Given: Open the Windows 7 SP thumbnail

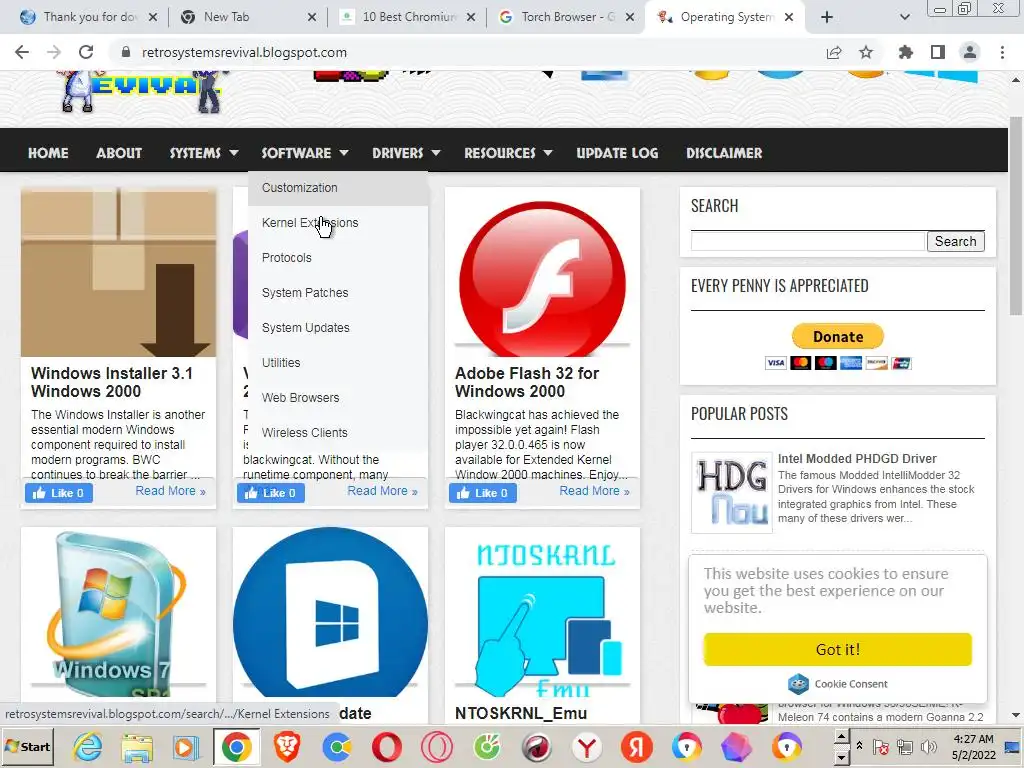Looking at the screenshot, I should coord(118,613).
